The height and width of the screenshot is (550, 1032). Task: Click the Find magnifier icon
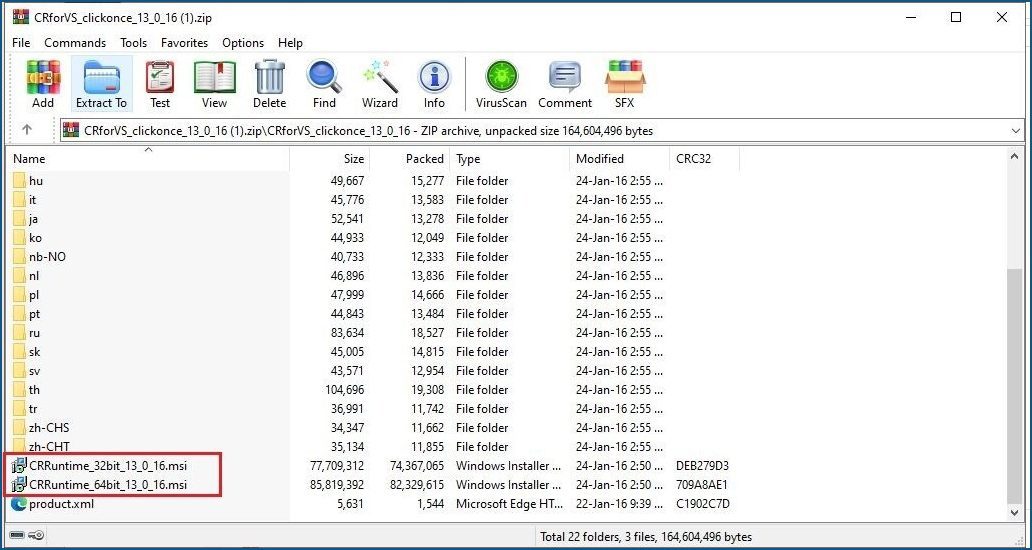pyautogui.click(x=324, y=77)
